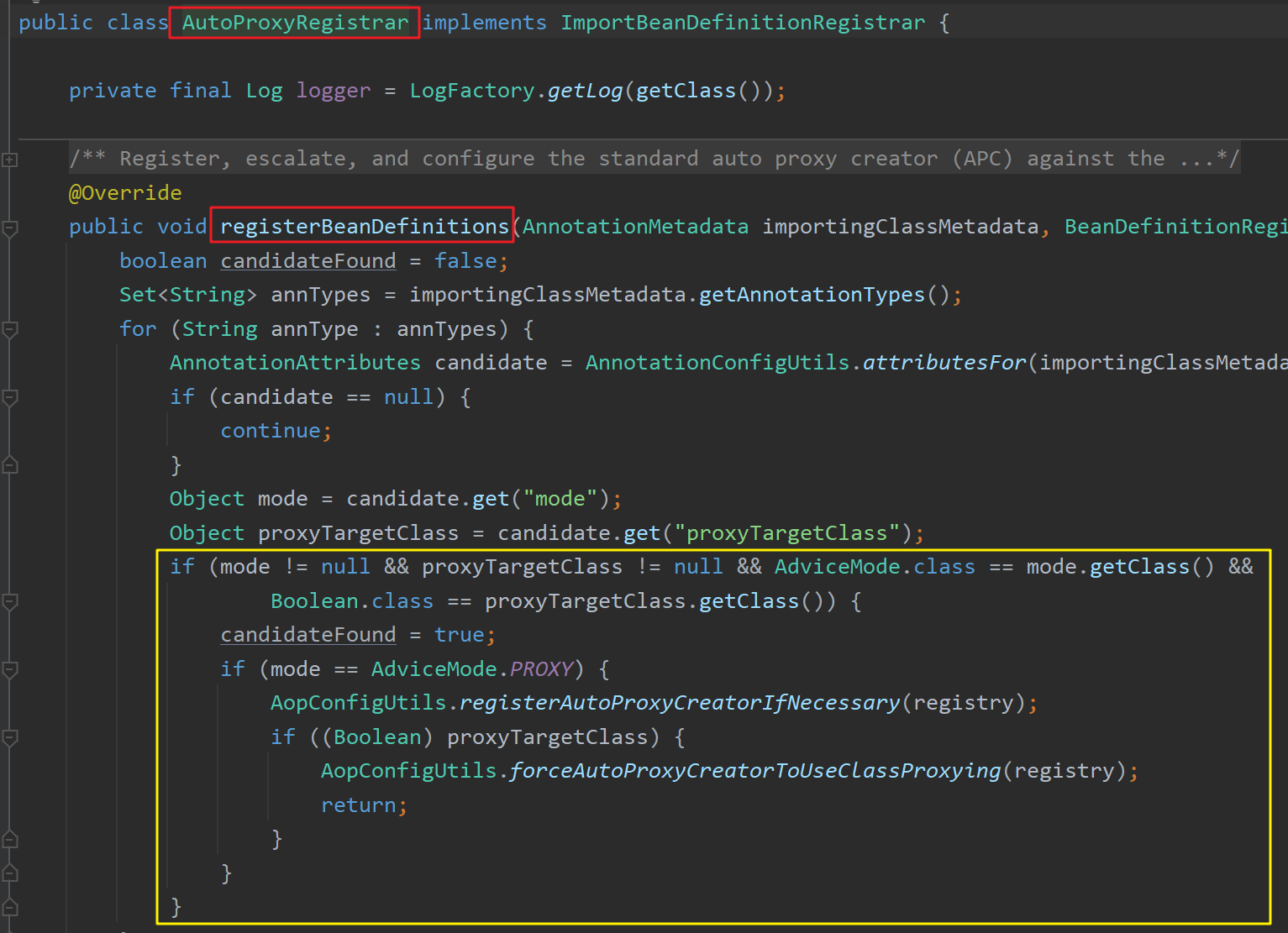The width and height of the screenshot is (1288, 933).
Task: Collapse the 'if ((Boolean) proxyTargetClass)' block
Action: click(10, 737)
